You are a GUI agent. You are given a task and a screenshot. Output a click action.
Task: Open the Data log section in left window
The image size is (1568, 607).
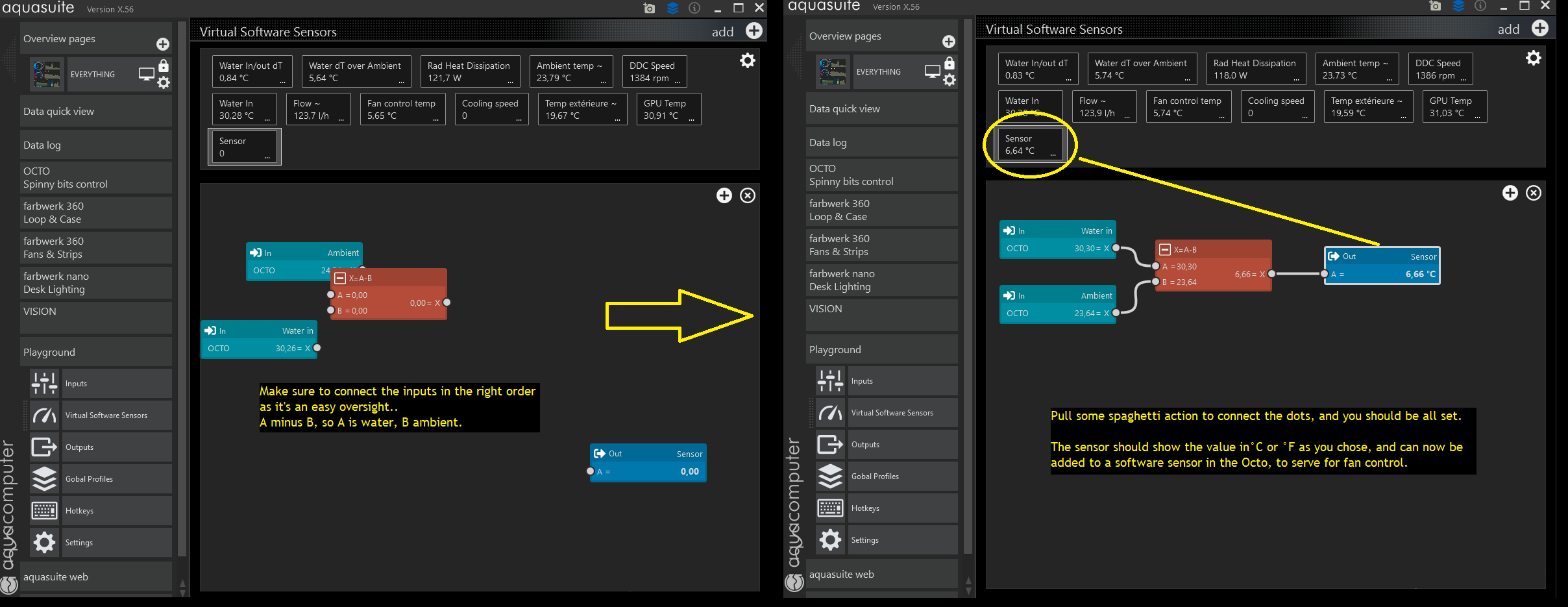point(96,145)
